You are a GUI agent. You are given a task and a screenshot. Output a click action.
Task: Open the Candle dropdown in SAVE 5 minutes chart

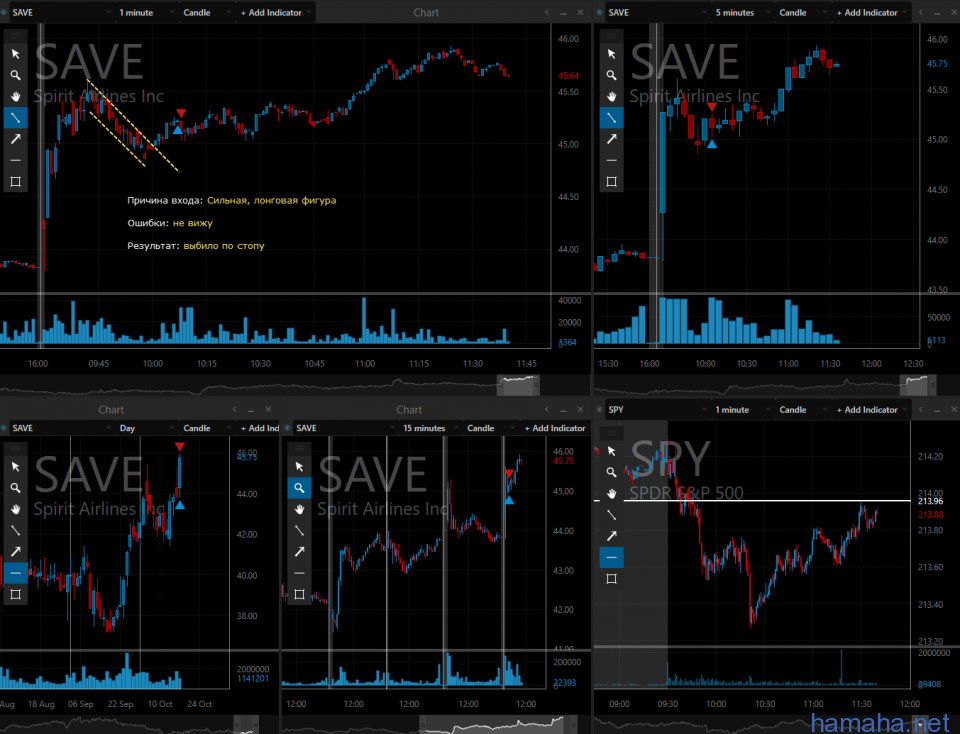(x=802, y=12)
